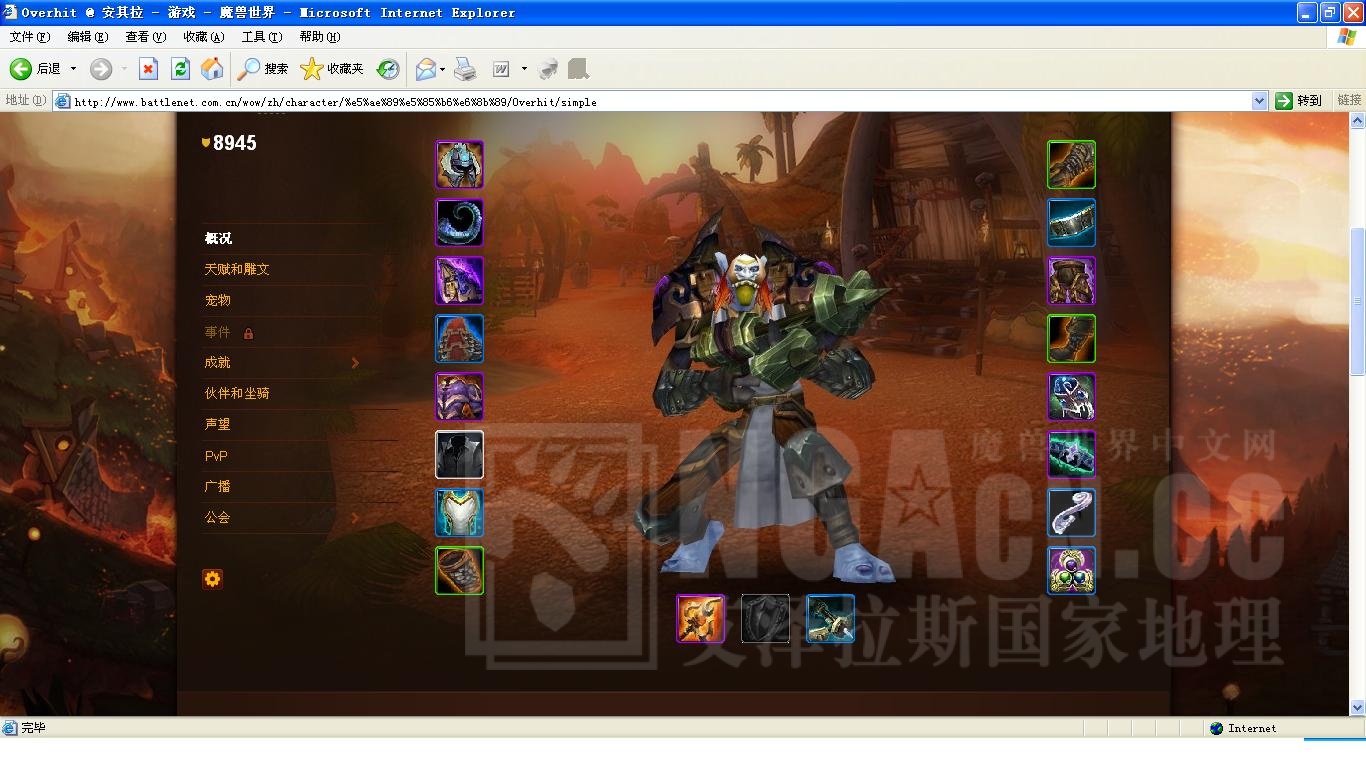Open the 广播 feed link
This screenshot has height=768, width=1366.
point(218,486)
